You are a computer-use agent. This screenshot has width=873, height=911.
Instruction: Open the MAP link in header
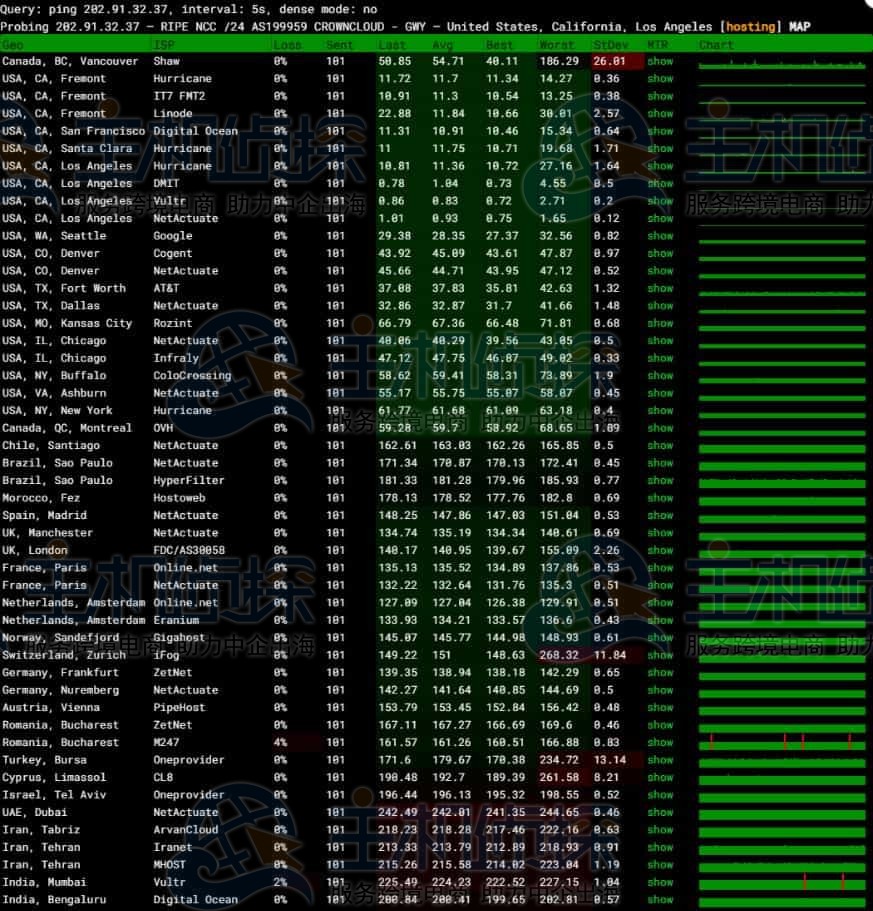coord(800,26)
